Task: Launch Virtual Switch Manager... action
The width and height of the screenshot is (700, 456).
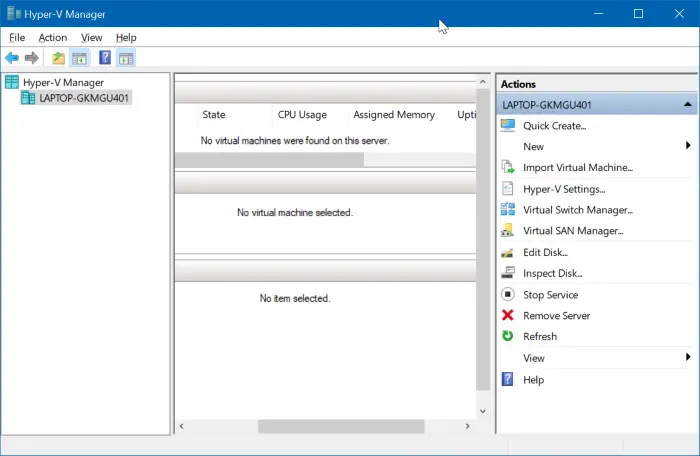Action: point(578,210)
